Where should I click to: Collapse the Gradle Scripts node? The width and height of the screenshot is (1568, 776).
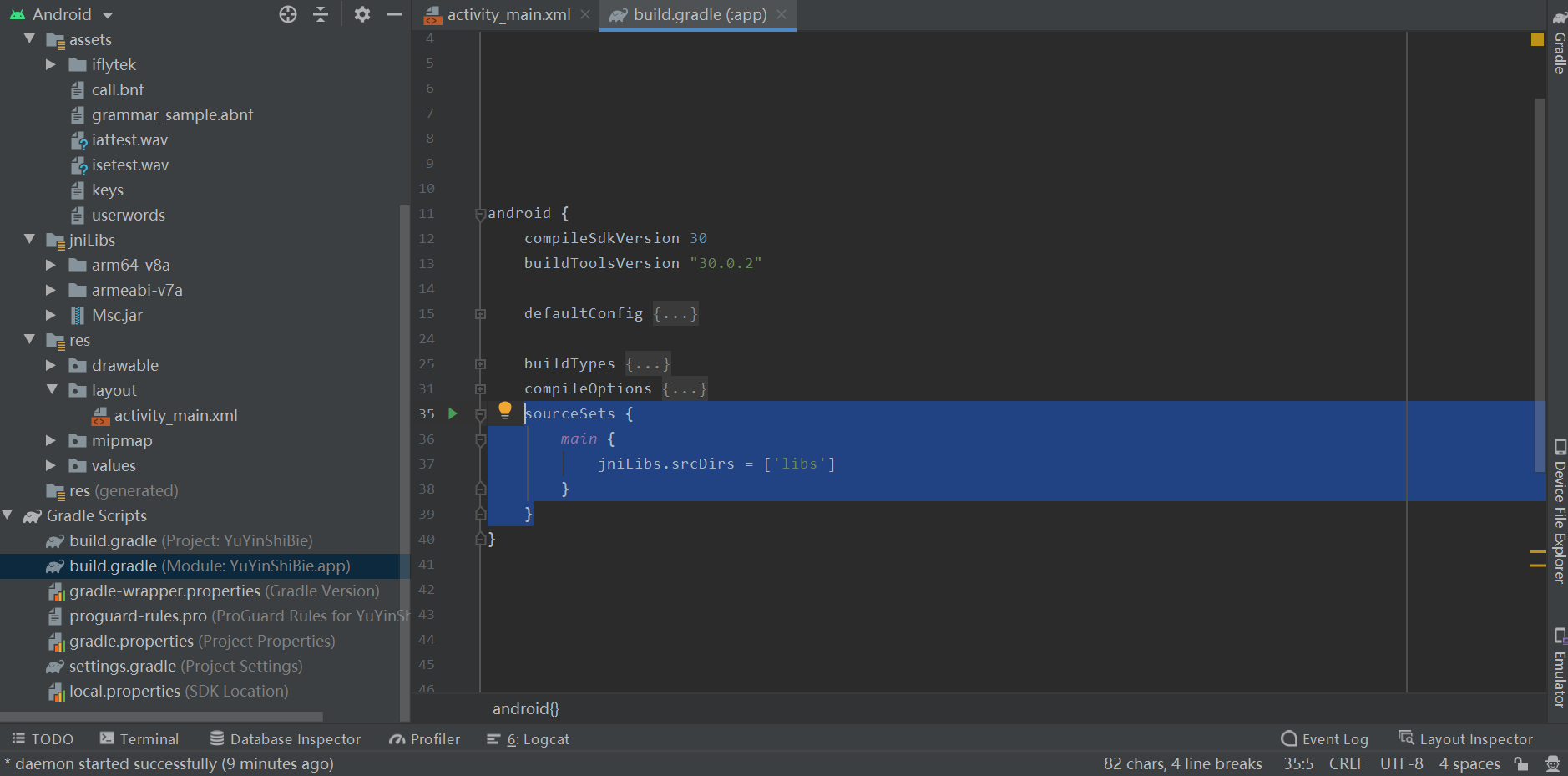click(8, 515)
